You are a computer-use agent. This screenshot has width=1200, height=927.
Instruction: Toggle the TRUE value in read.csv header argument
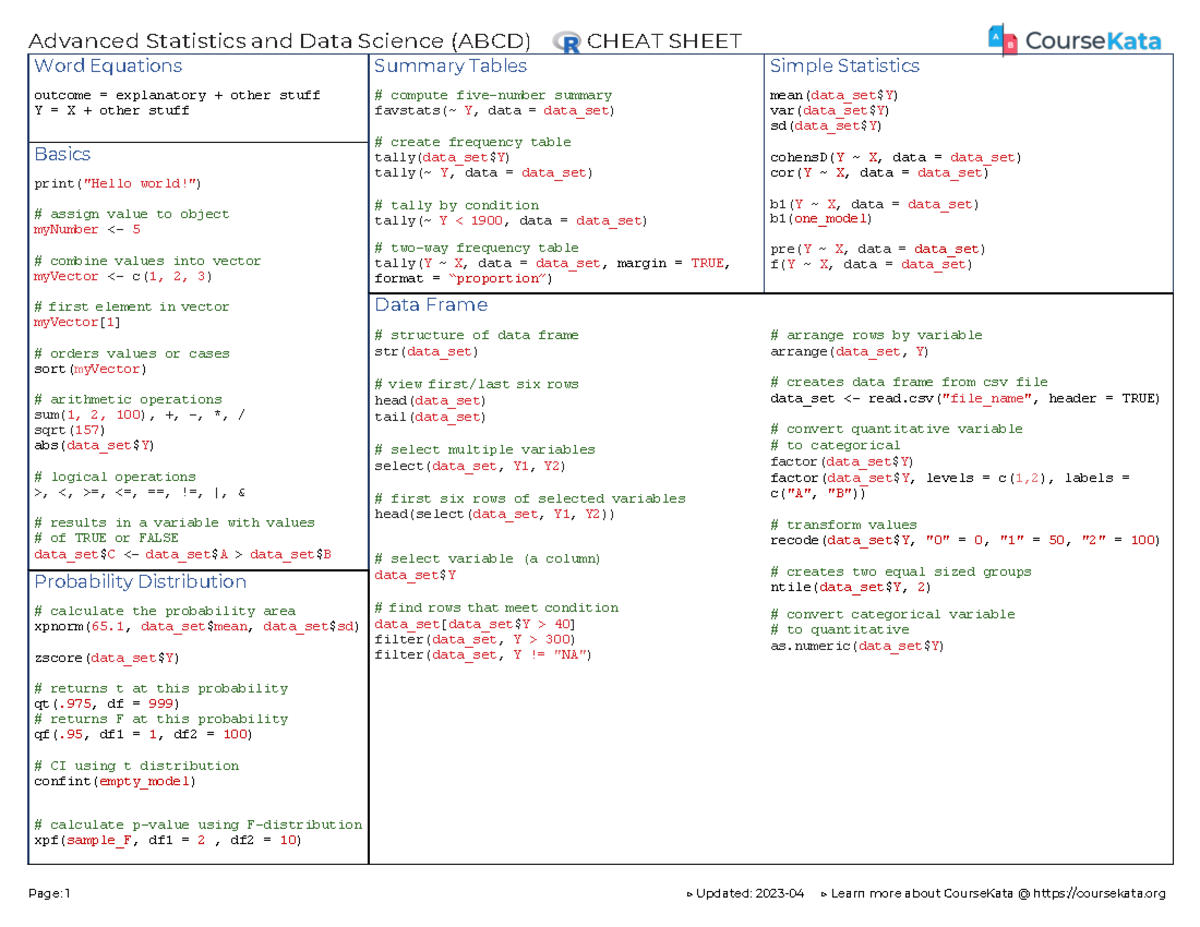pos(1135,397)
